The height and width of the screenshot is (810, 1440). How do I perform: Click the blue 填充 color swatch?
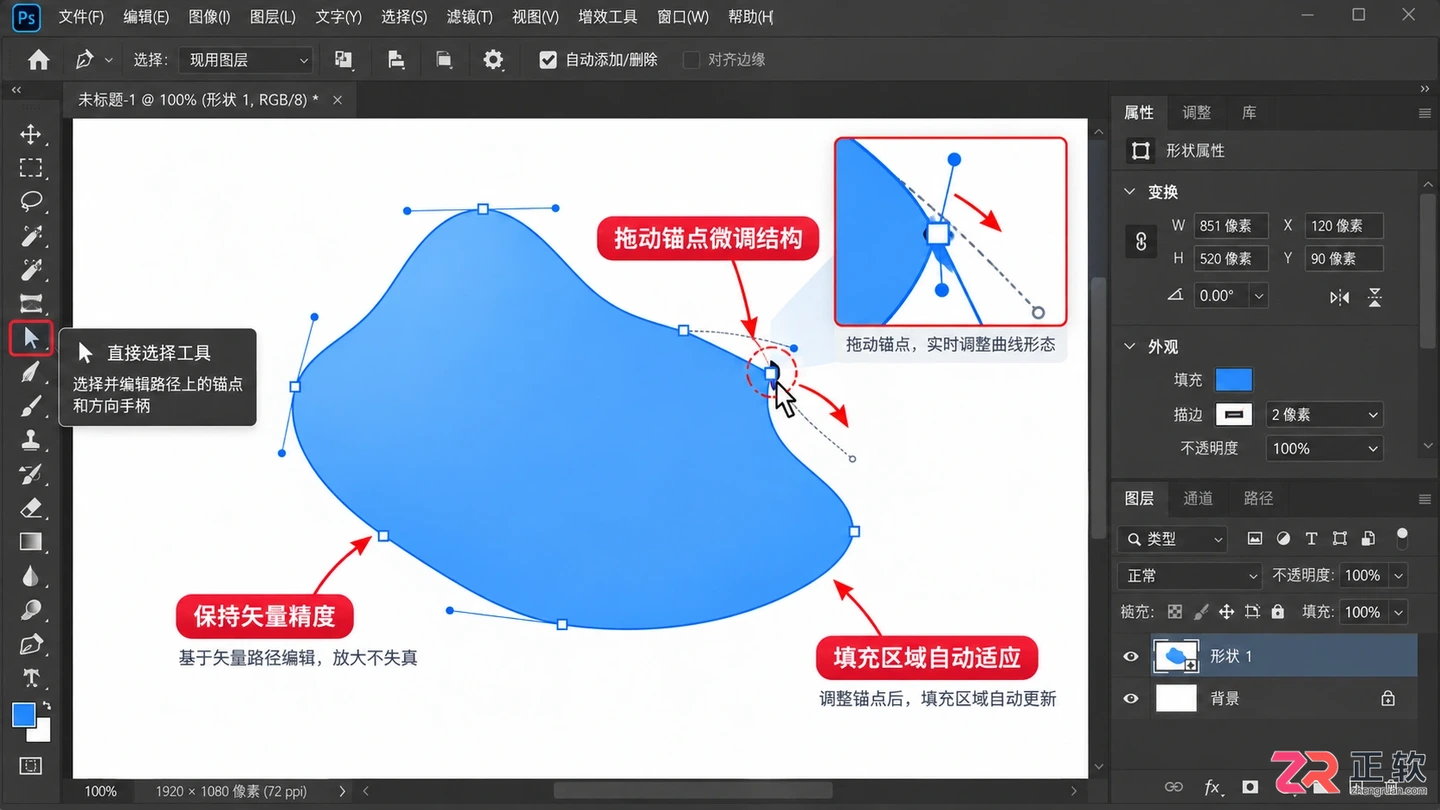1233,380
